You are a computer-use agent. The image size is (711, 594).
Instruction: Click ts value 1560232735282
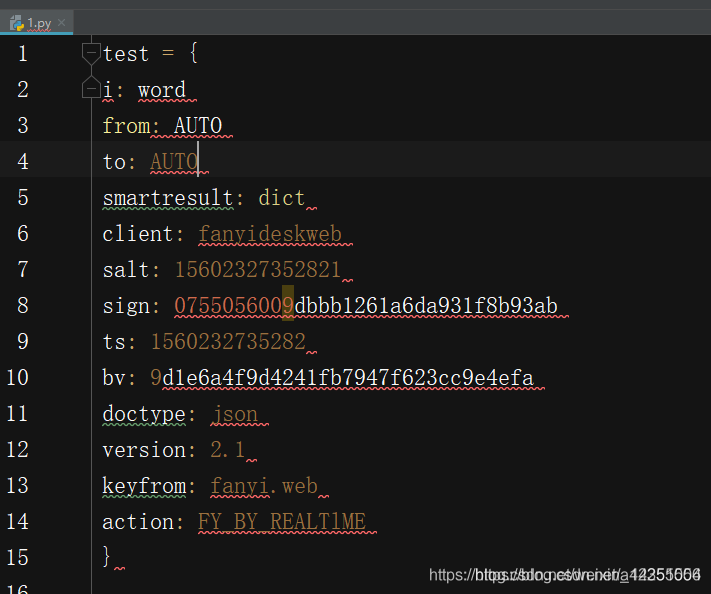click(229, 341)
